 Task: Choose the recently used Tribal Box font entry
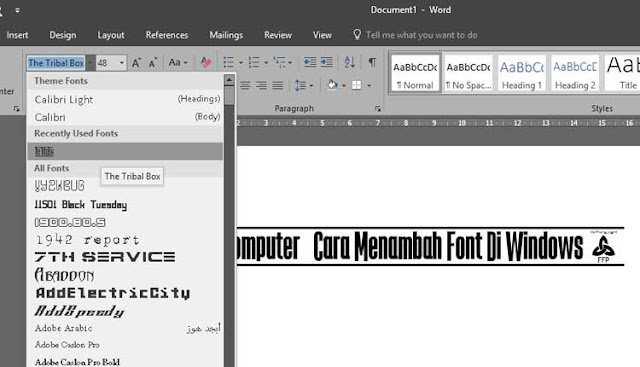coord(125,151)
